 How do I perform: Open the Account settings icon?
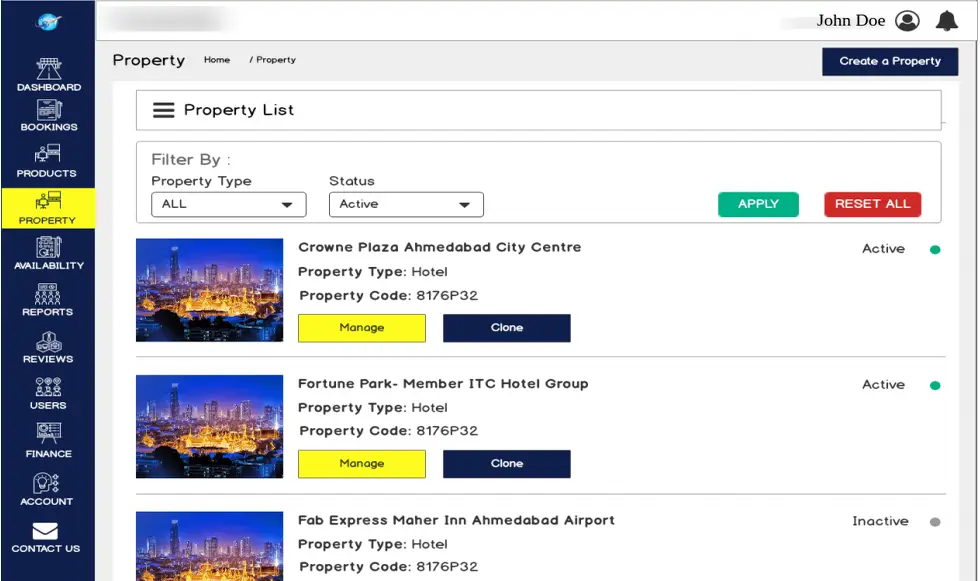tap(46, 483)
